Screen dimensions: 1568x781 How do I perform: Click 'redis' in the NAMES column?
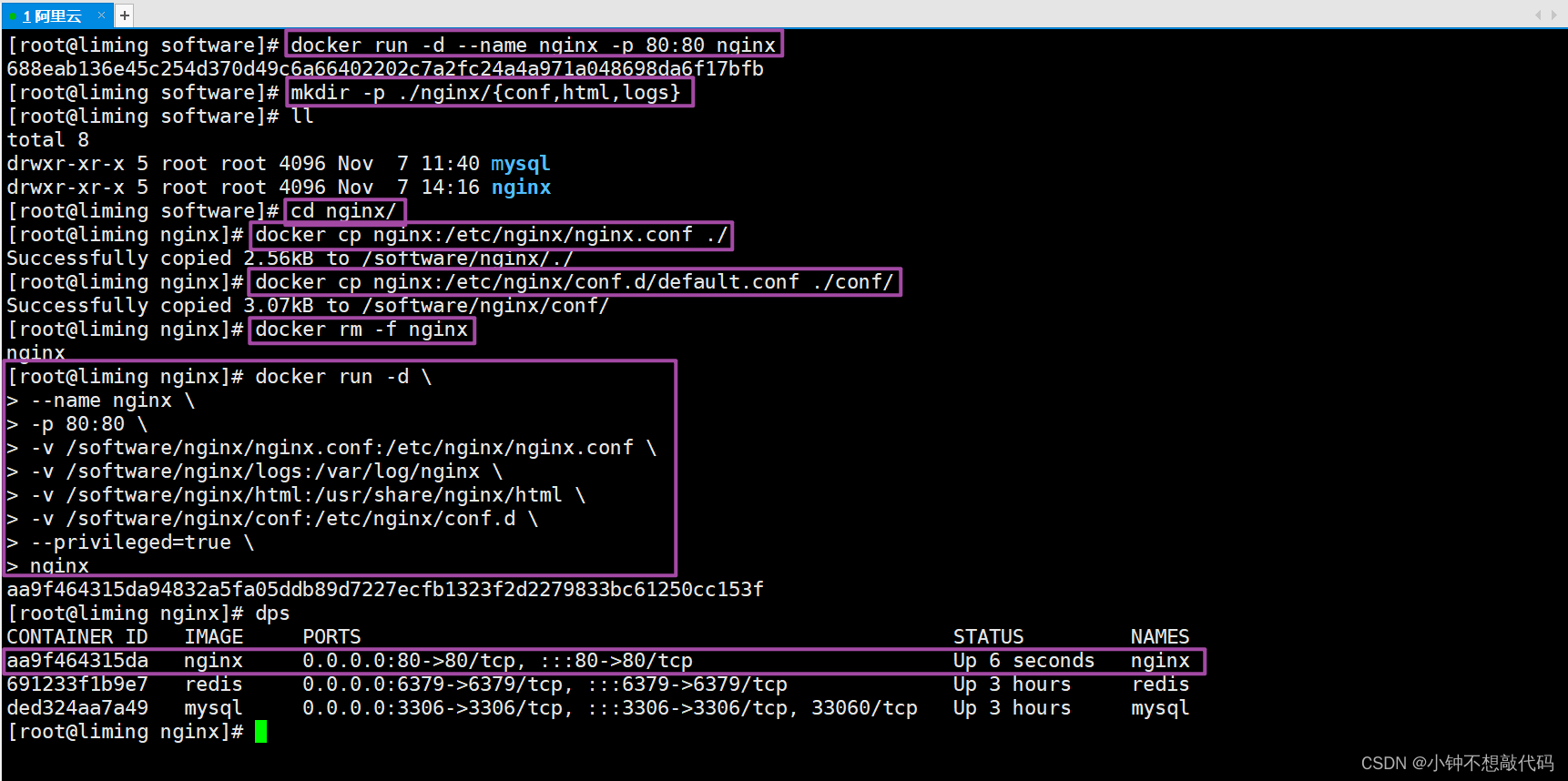(1160, 685)
